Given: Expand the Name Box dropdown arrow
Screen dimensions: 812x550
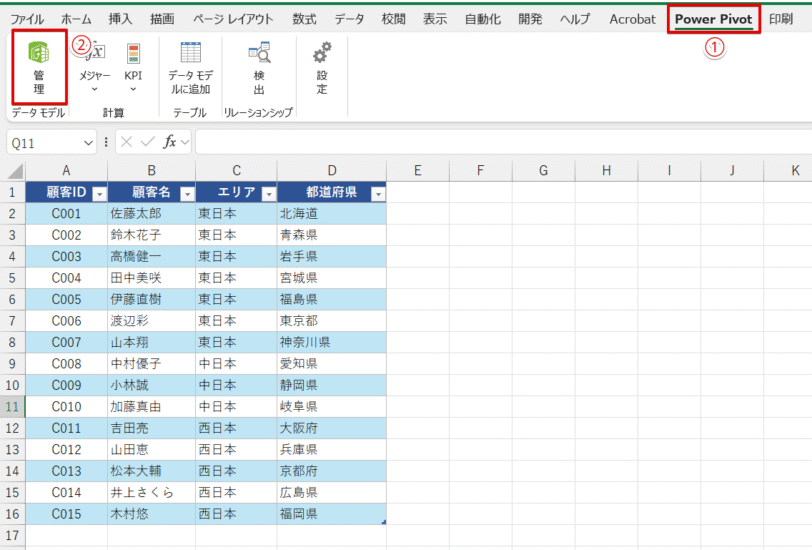Looking at the screenshot, I should click(89, 142).
